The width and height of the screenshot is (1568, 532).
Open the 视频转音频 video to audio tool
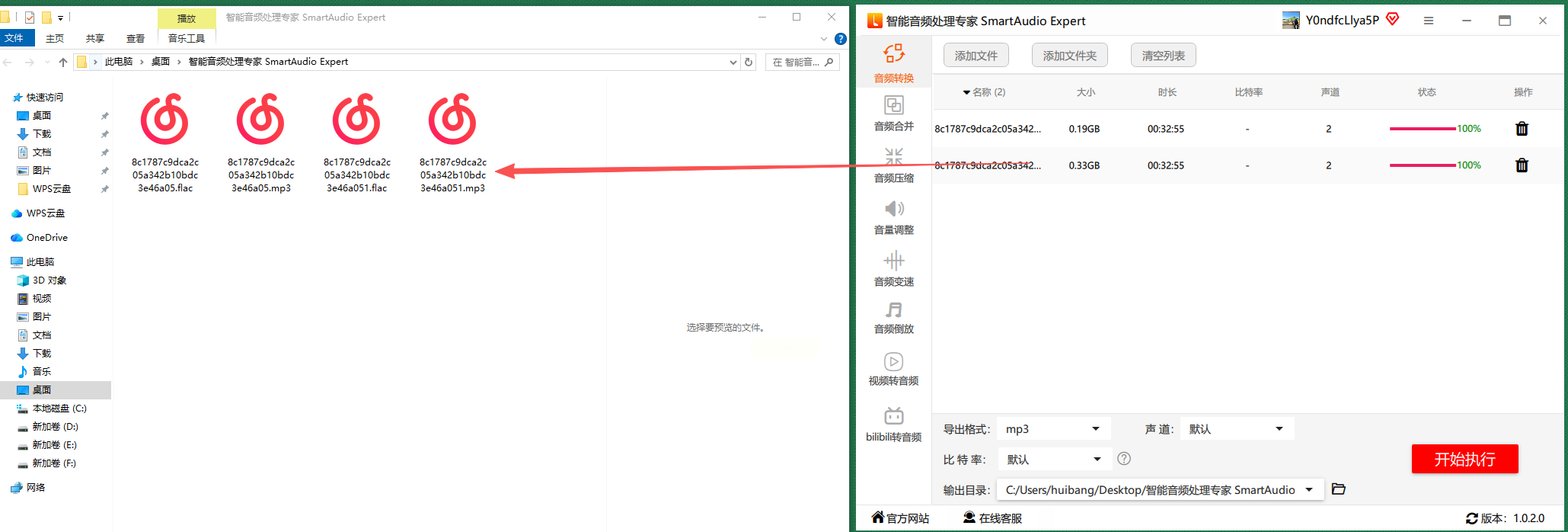(x=893, y=369)
